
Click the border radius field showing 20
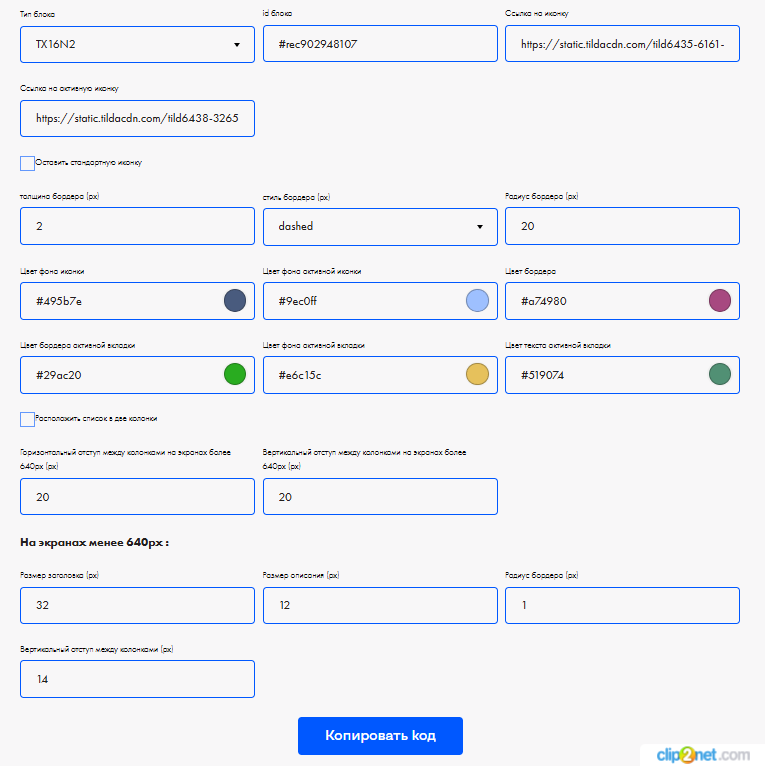[x=622, y=227]
